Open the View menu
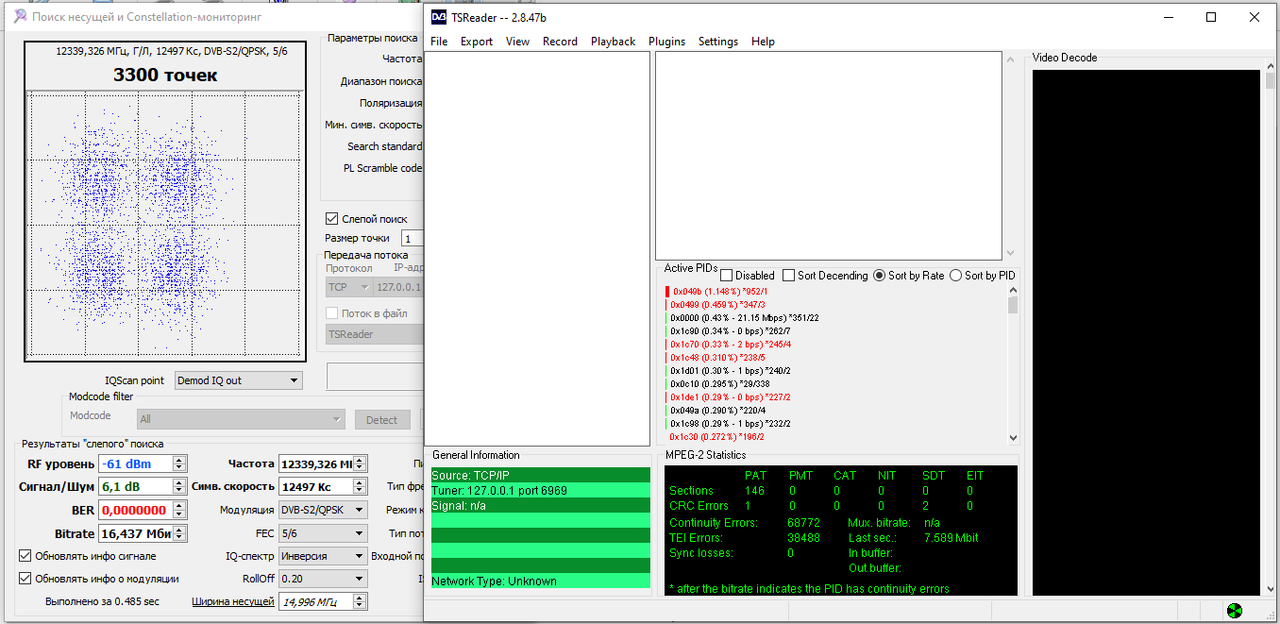Viewport: 1280px width, 624px height. tap(518, 41)
